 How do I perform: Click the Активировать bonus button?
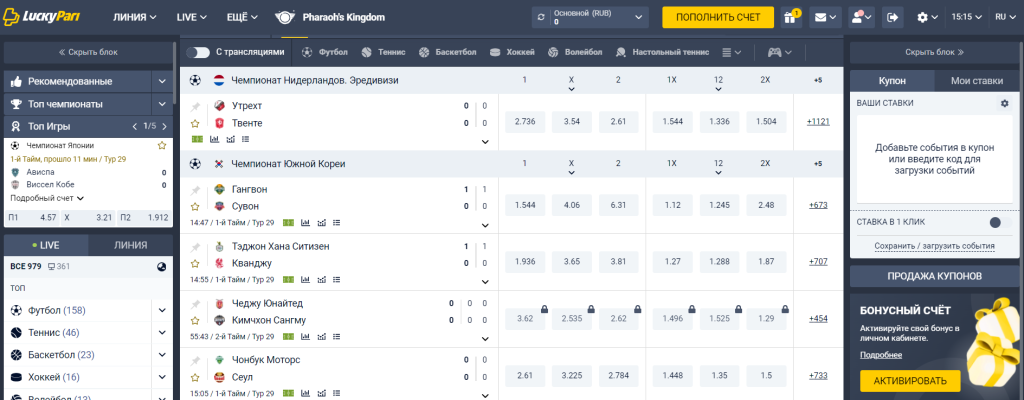pyautogui.click(x=910, y=380)
